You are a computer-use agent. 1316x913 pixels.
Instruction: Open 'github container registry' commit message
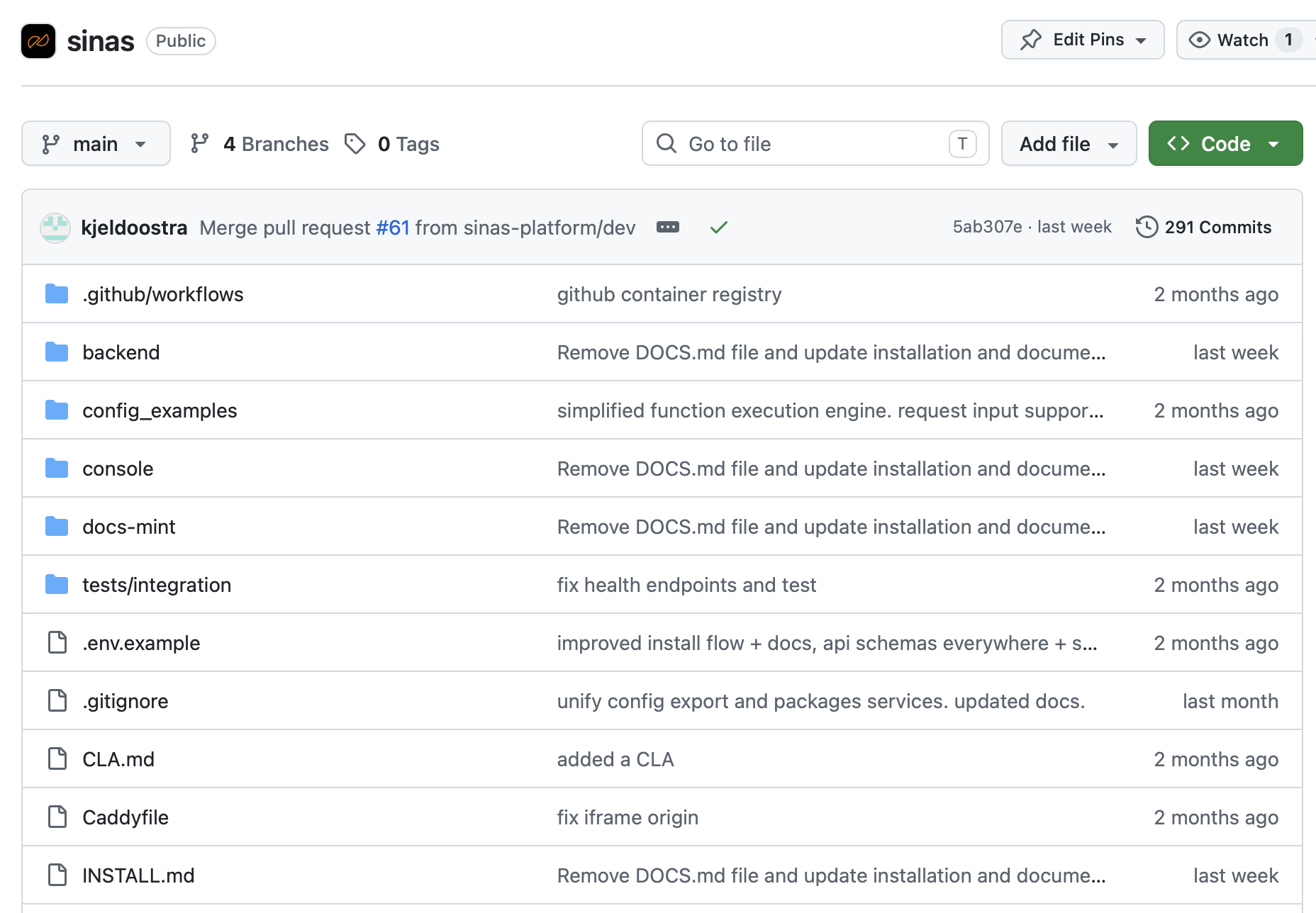[669, 294]
